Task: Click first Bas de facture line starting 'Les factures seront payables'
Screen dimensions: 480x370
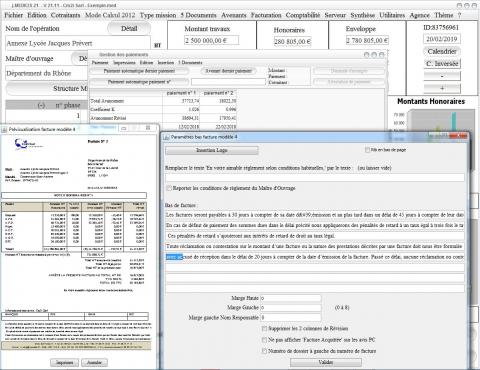Action: [315, 215]
